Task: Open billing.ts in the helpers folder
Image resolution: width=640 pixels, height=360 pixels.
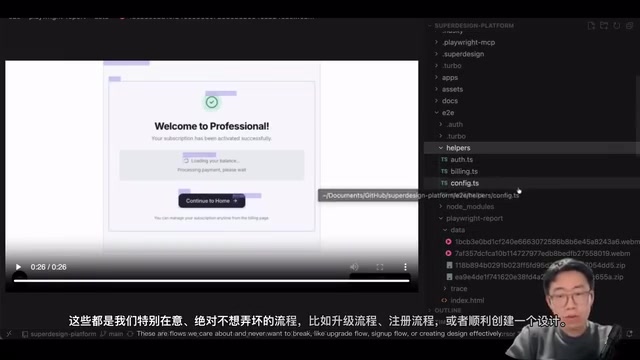Action: pyautogui.click(x=464, y=171)
